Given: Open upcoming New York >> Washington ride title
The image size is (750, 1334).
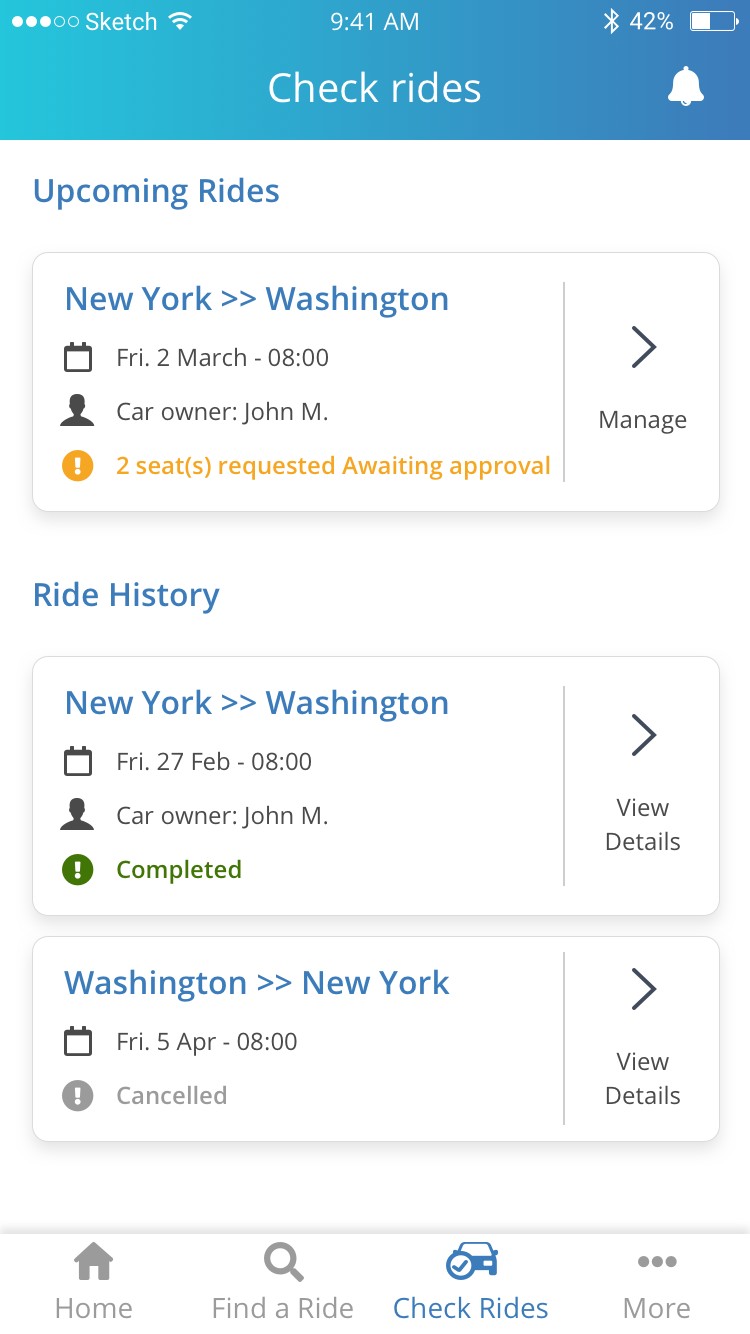Looking at the screenshot, I should tap(257, 299).
